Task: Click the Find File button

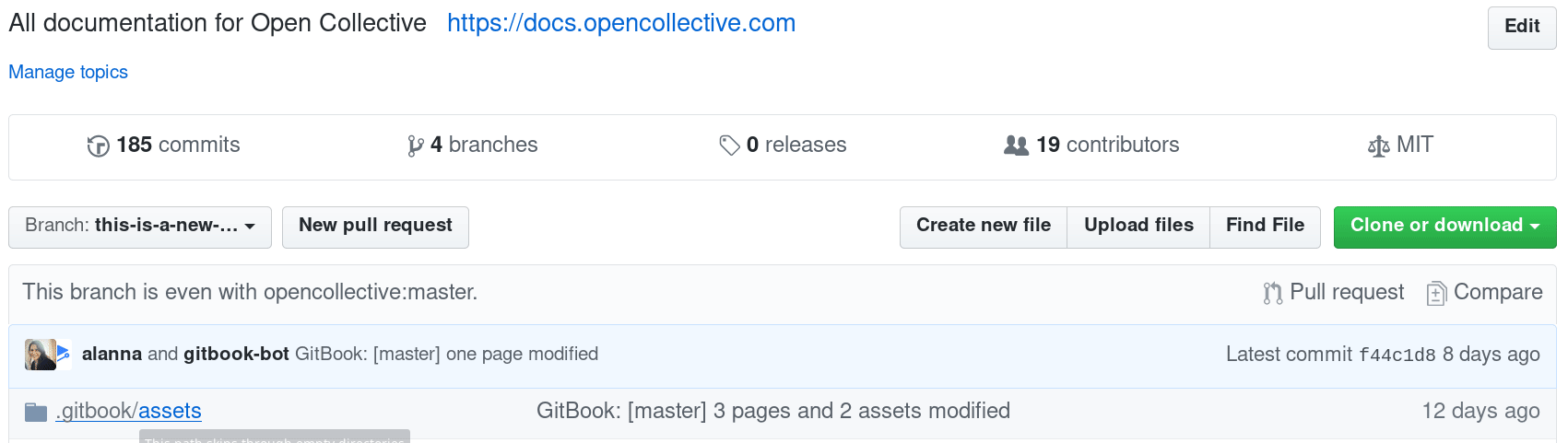Action: (x=1265, y=227)
